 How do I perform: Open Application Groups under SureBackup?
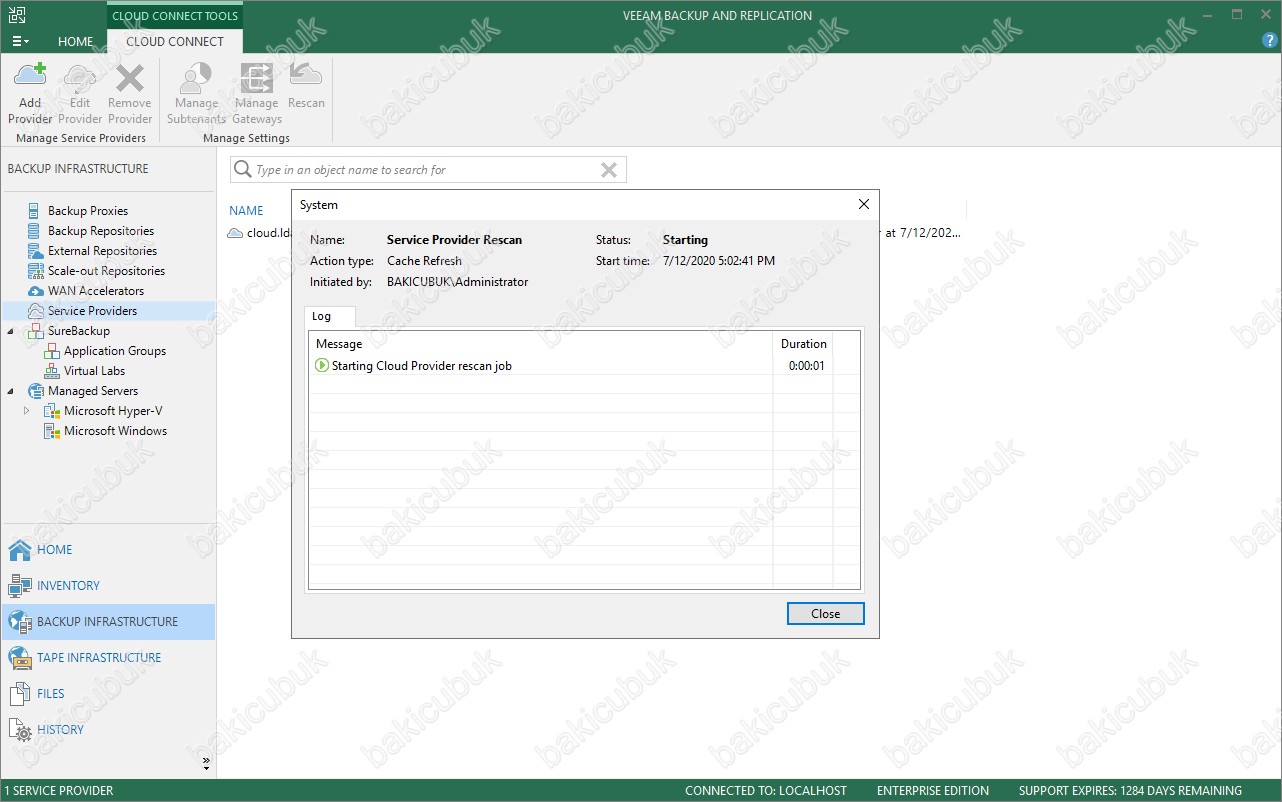[115, 351]
